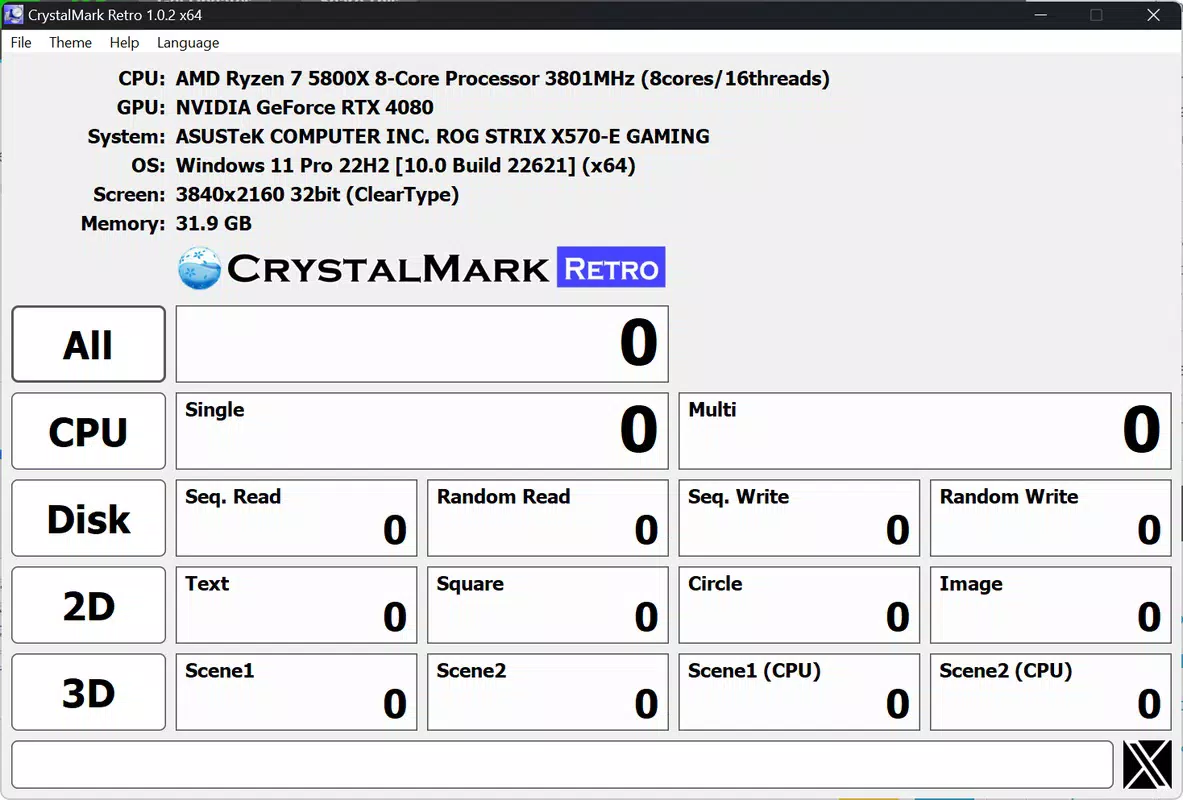Select the CPU Multi score box

click(x=925, y=431)
